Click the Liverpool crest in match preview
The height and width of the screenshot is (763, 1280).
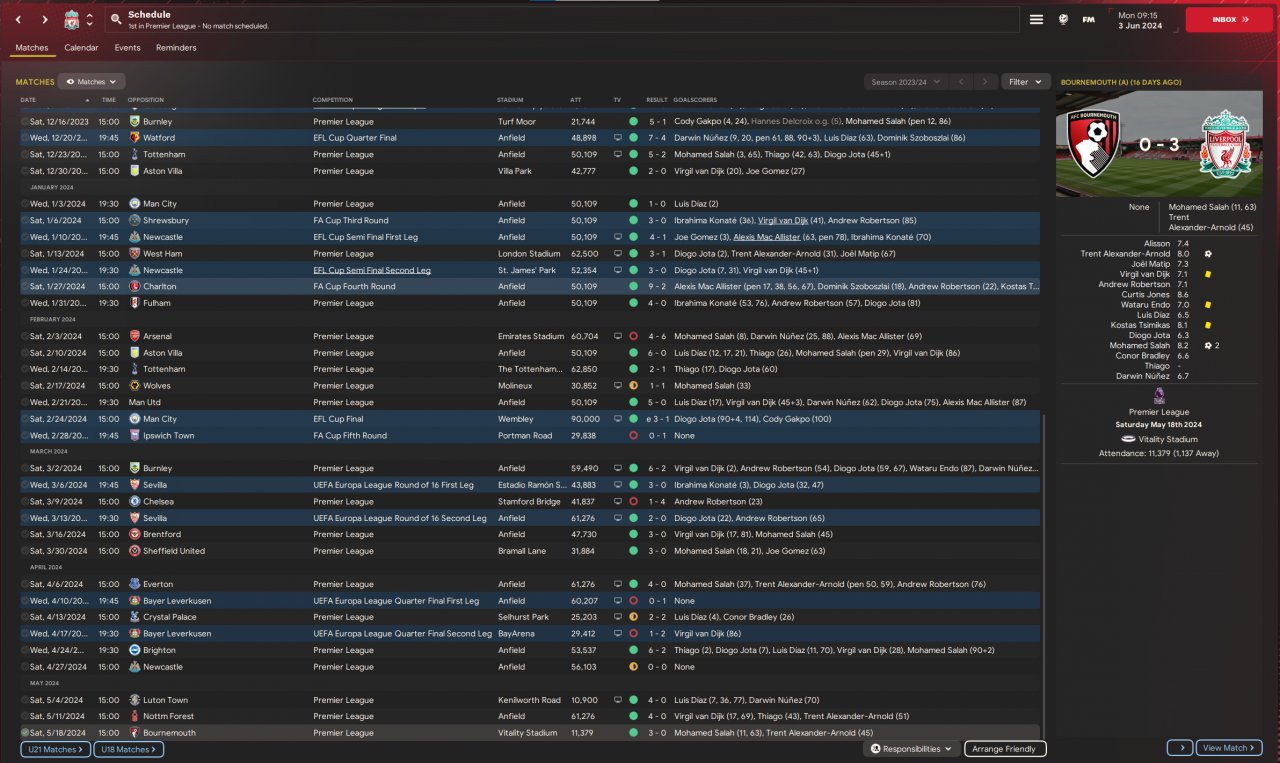[1226, 145]
